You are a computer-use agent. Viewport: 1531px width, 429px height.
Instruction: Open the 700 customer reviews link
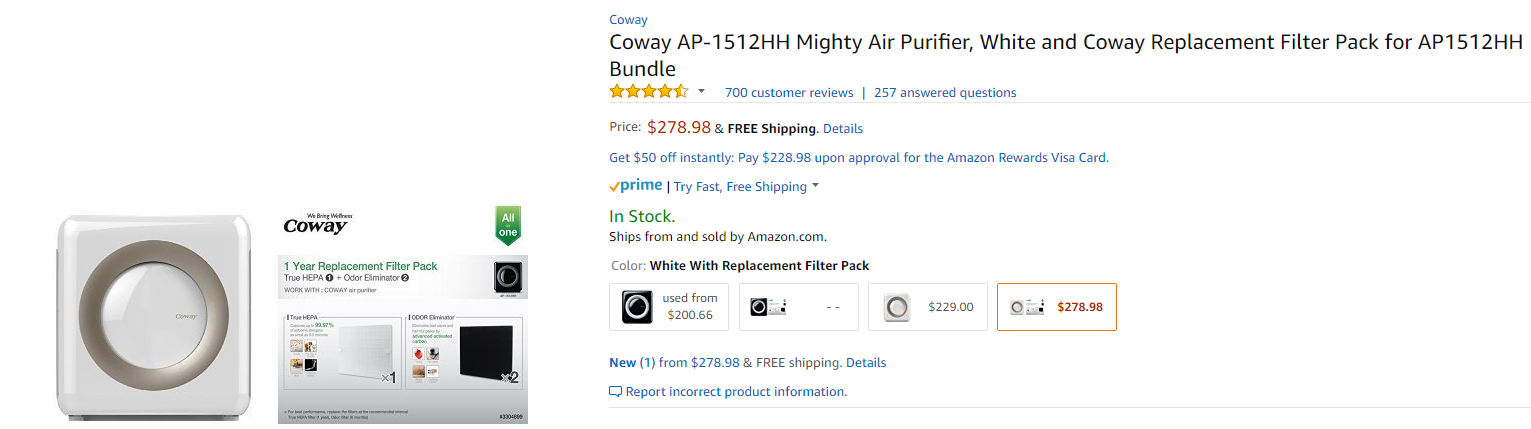pos(788,93)
